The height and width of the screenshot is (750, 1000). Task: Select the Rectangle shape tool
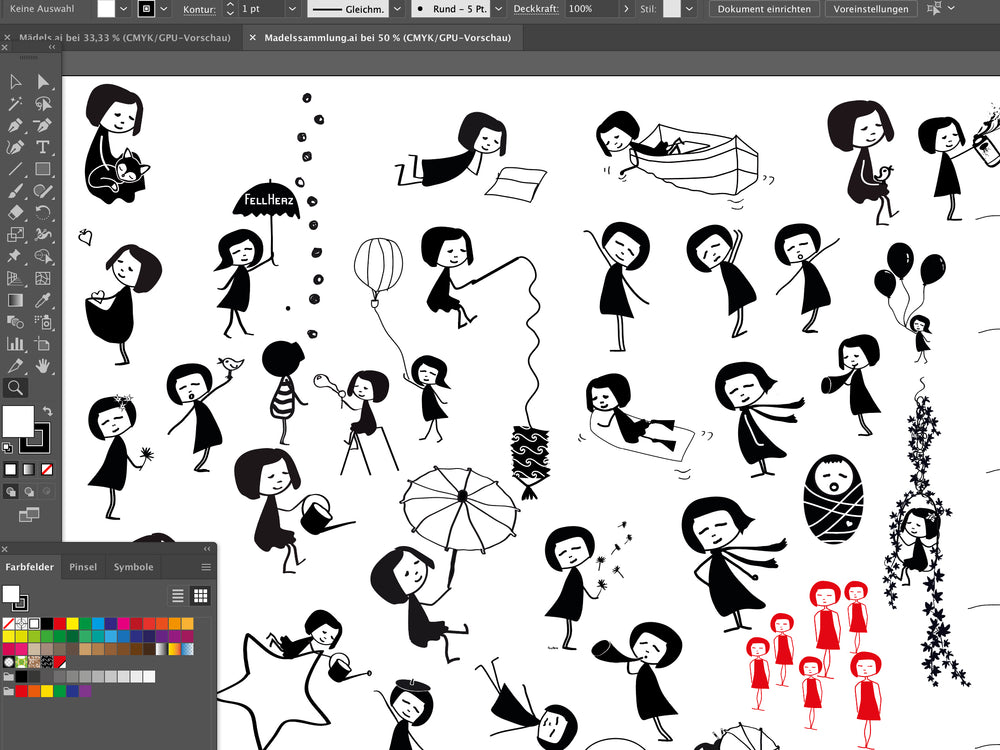click(x=43, y=169)
